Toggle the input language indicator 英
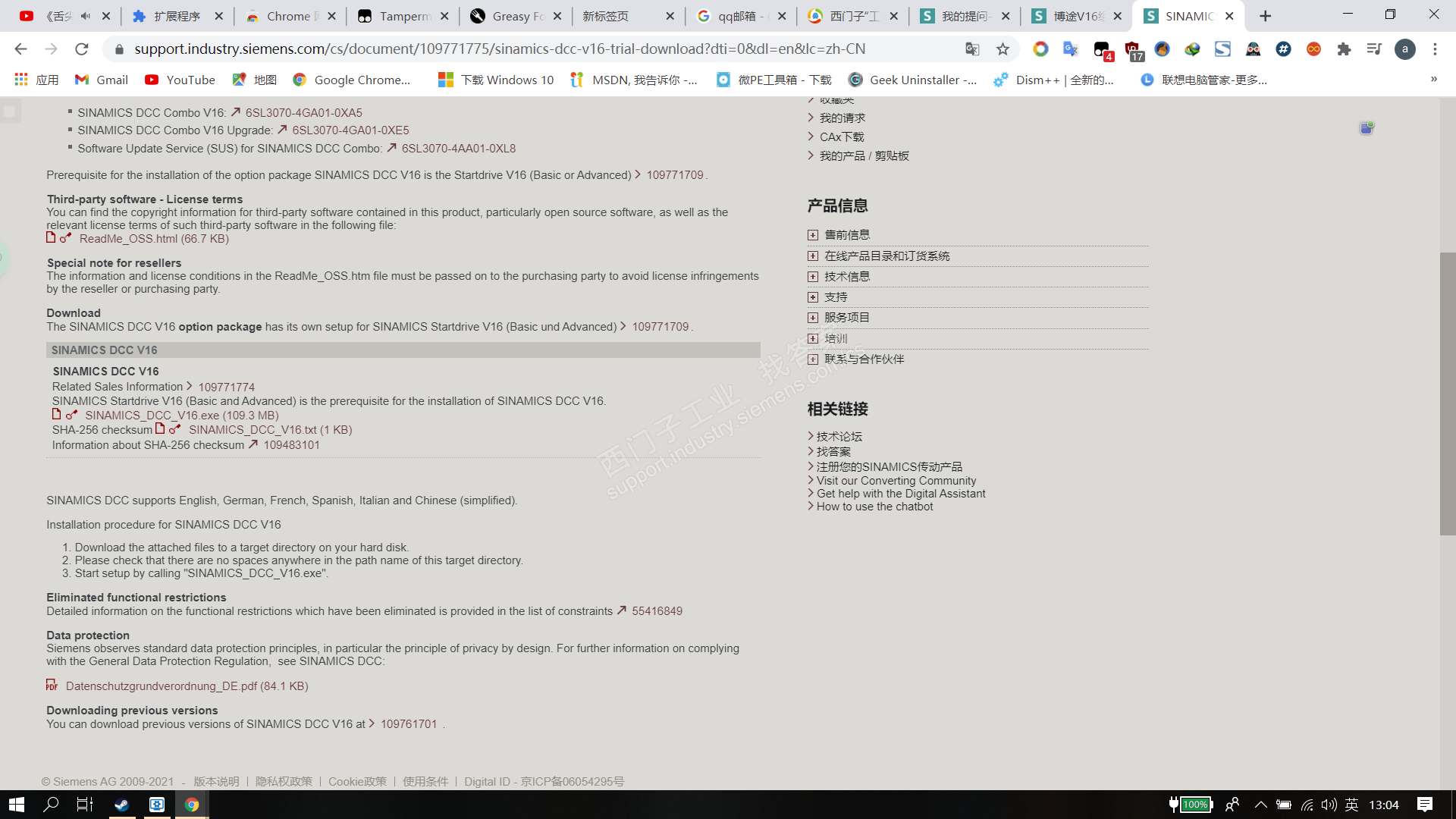 click(1351, 805)
